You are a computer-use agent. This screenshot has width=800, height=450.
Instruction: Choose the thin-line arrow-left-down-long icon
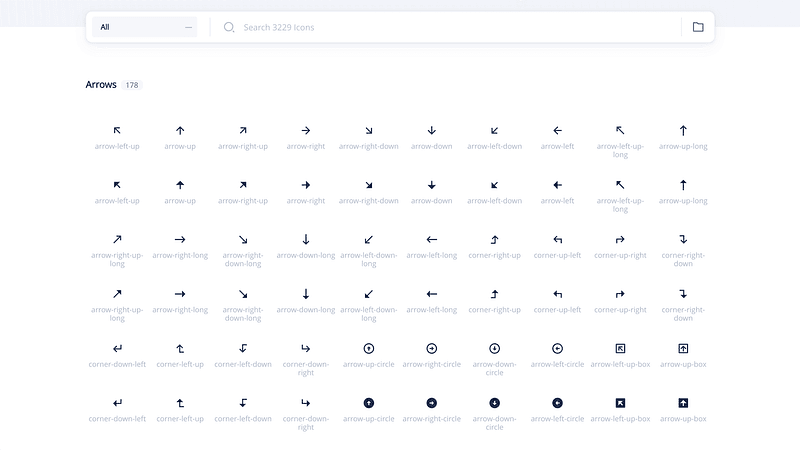[369, 239]
